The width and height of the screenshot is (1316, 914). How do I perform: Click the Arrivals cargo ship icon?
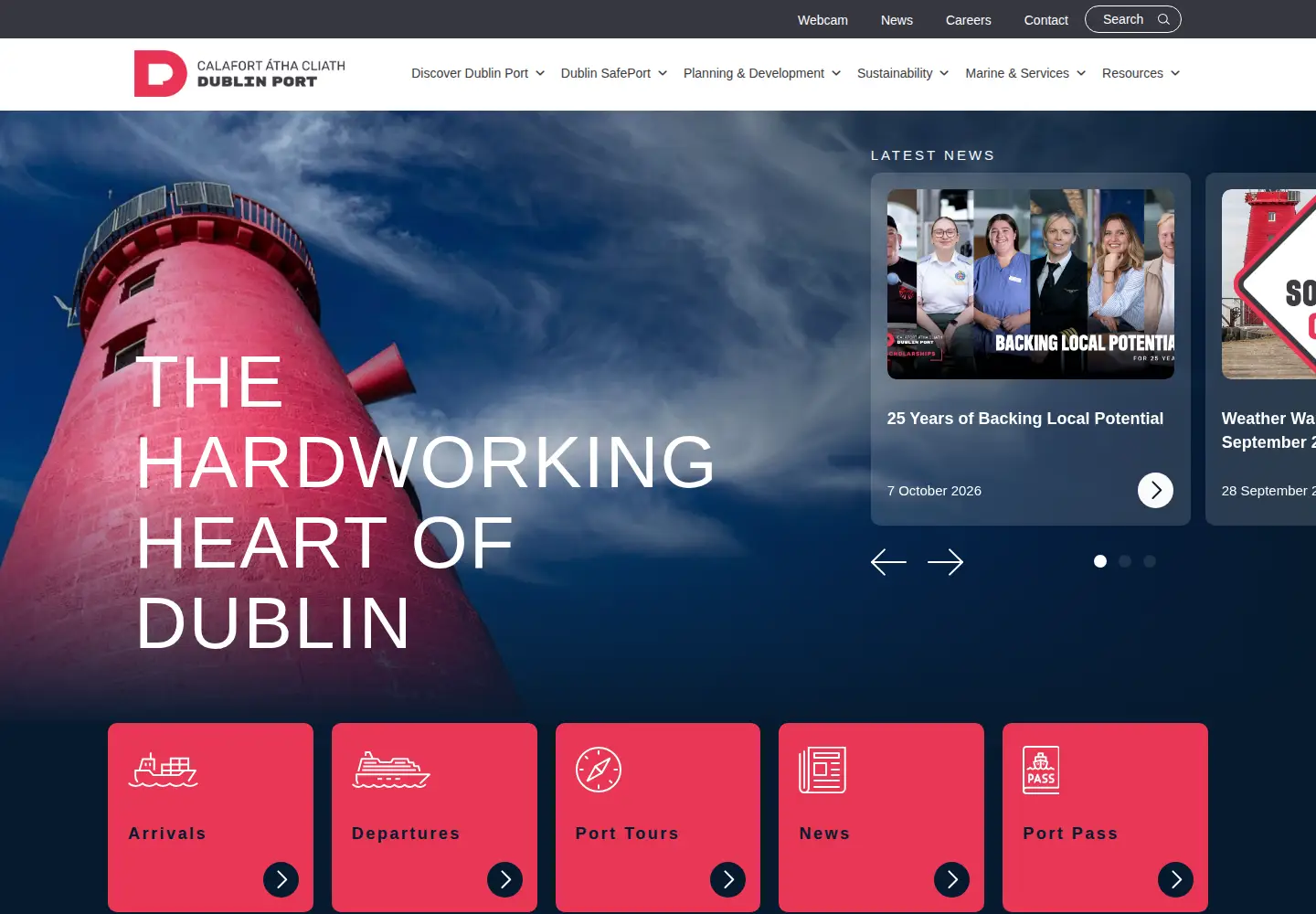pyautogui.click(x=164, y=770)
